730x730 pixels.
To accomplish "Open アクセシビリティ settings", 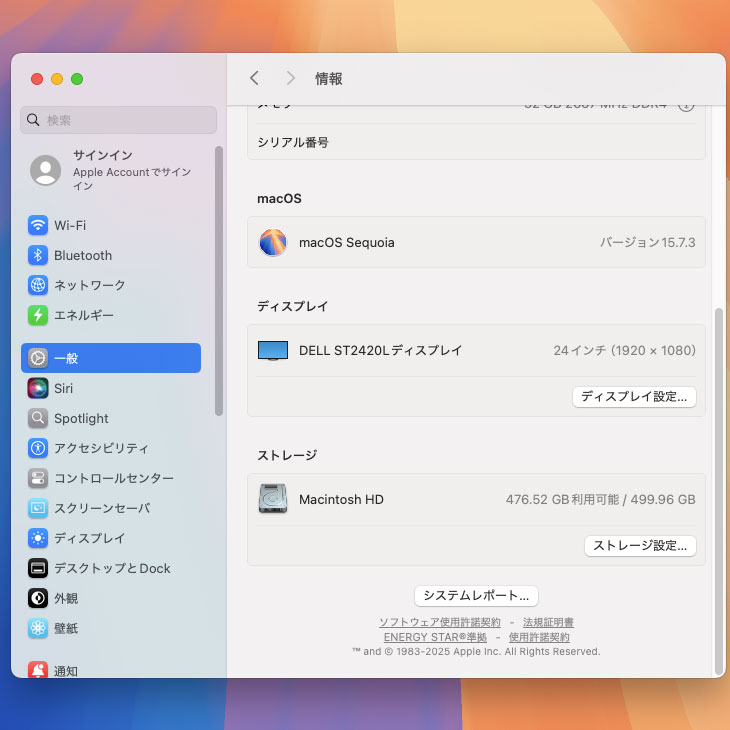I will click(x=101, y=448).
